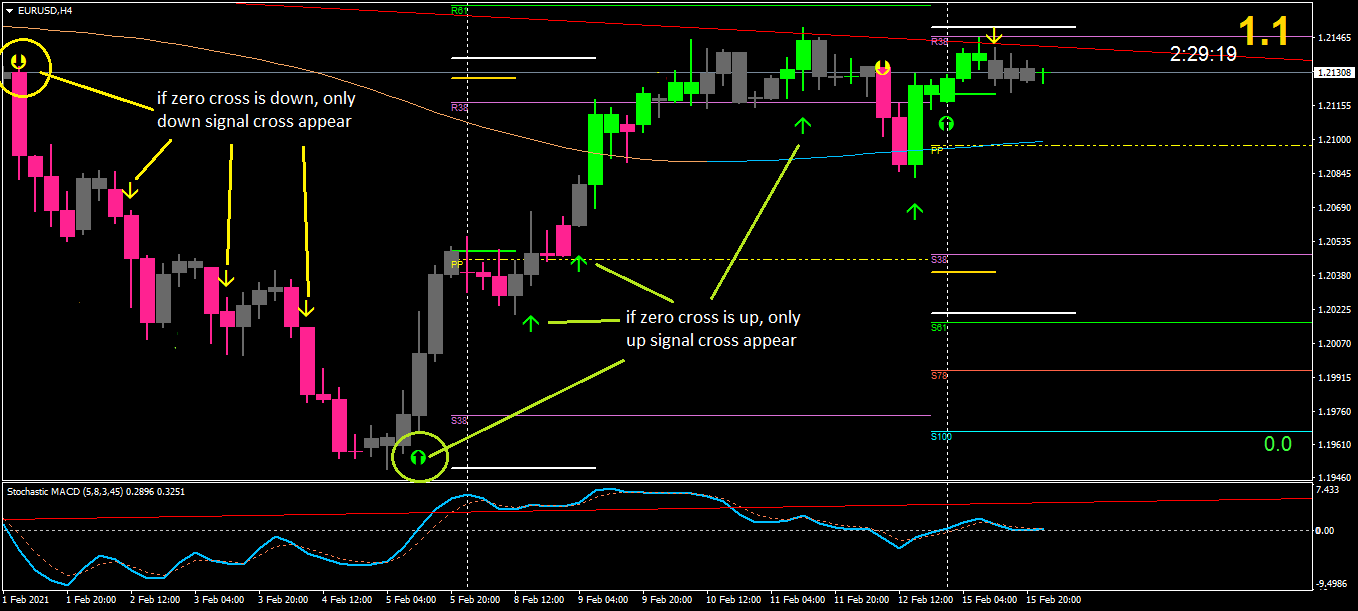Click the 15 Feb 20:00 time label
Screen dimensions: 1358x611
pos(1053,601)
